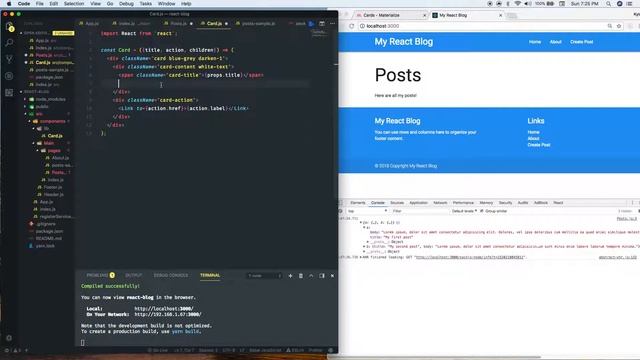Open the Elements tab in DevTools
This screenshot has height=360, width=640.
358,203
